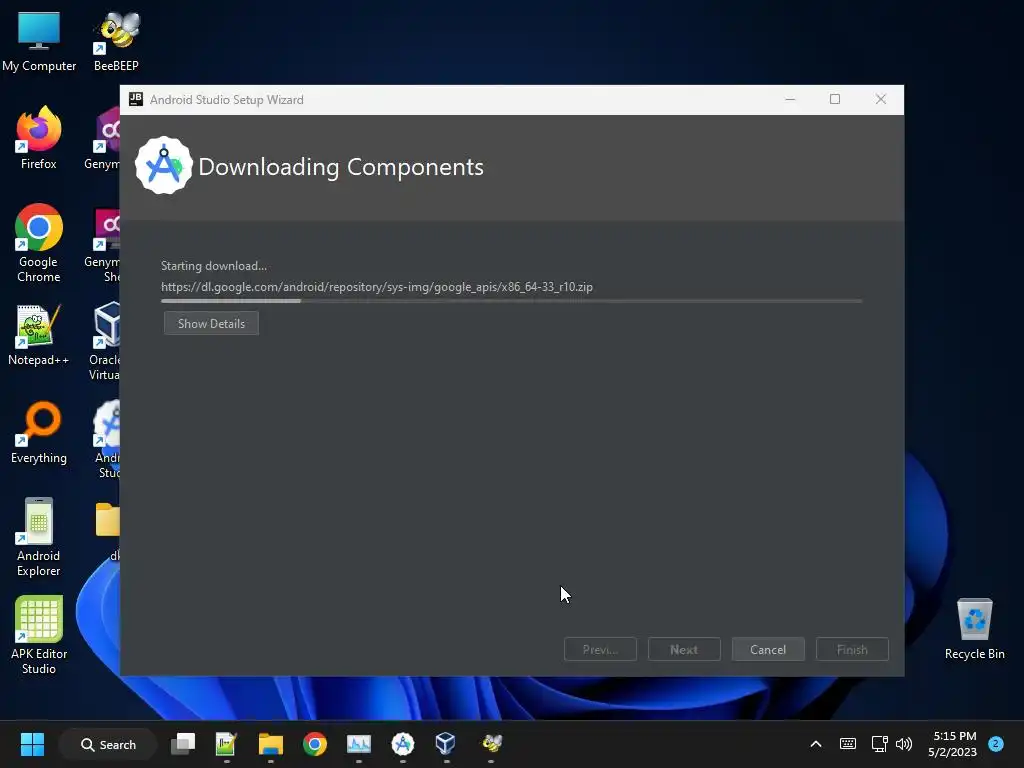Open the resource monitor app on the taskbar
Viewport: 1024px width, 768px height.
(359, 744)
